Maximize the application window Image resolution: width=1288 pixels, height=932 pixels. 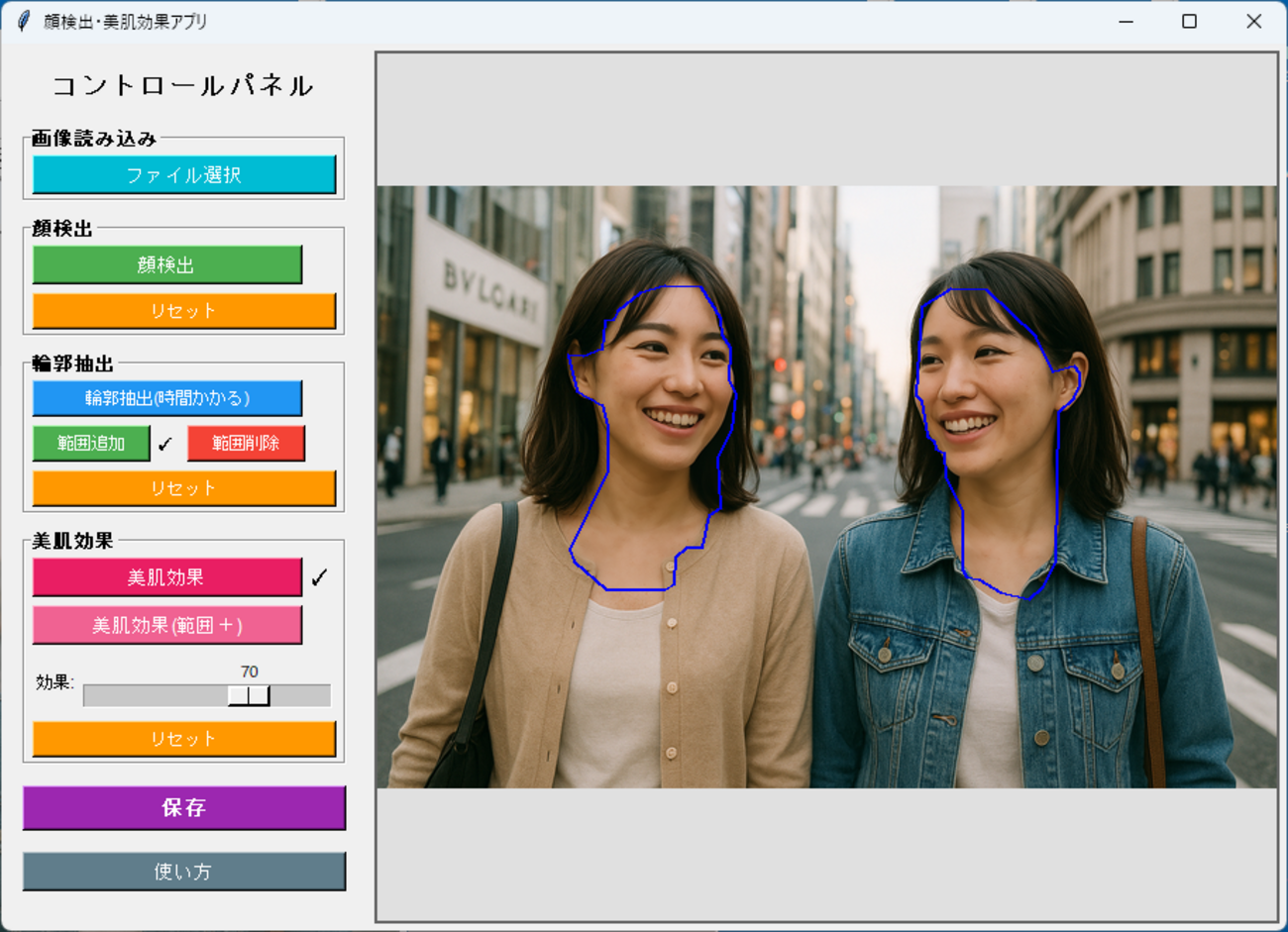click(1189, 21)
